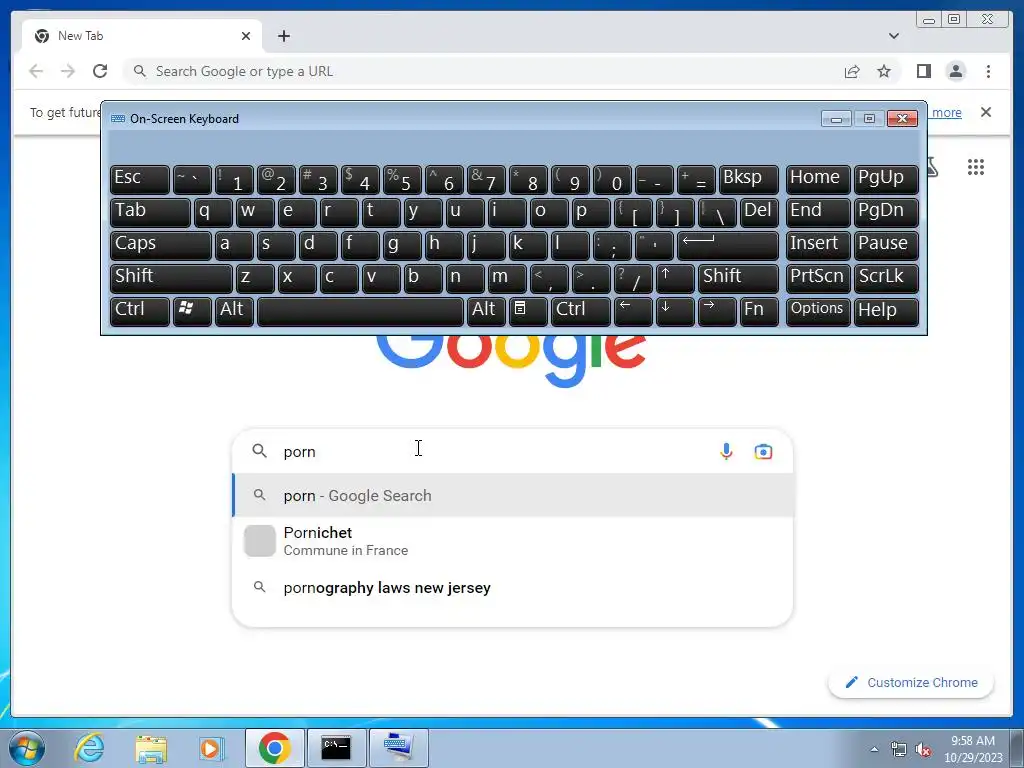This screenshot has width=1024, height=768.
Task: Start voice search microphone
Action: [x=726, y=451]
